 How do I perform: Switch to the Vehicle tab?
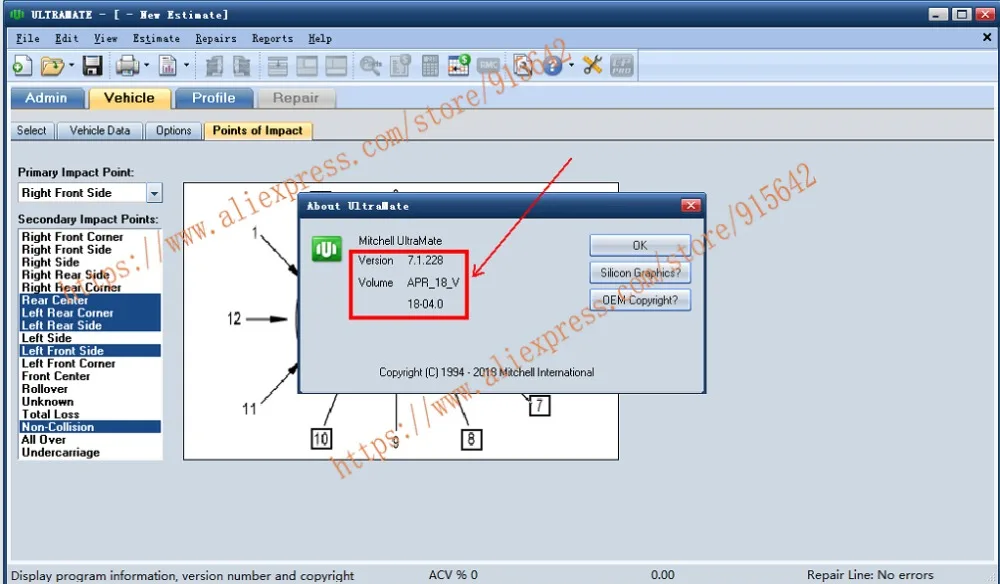click(129, 98)
